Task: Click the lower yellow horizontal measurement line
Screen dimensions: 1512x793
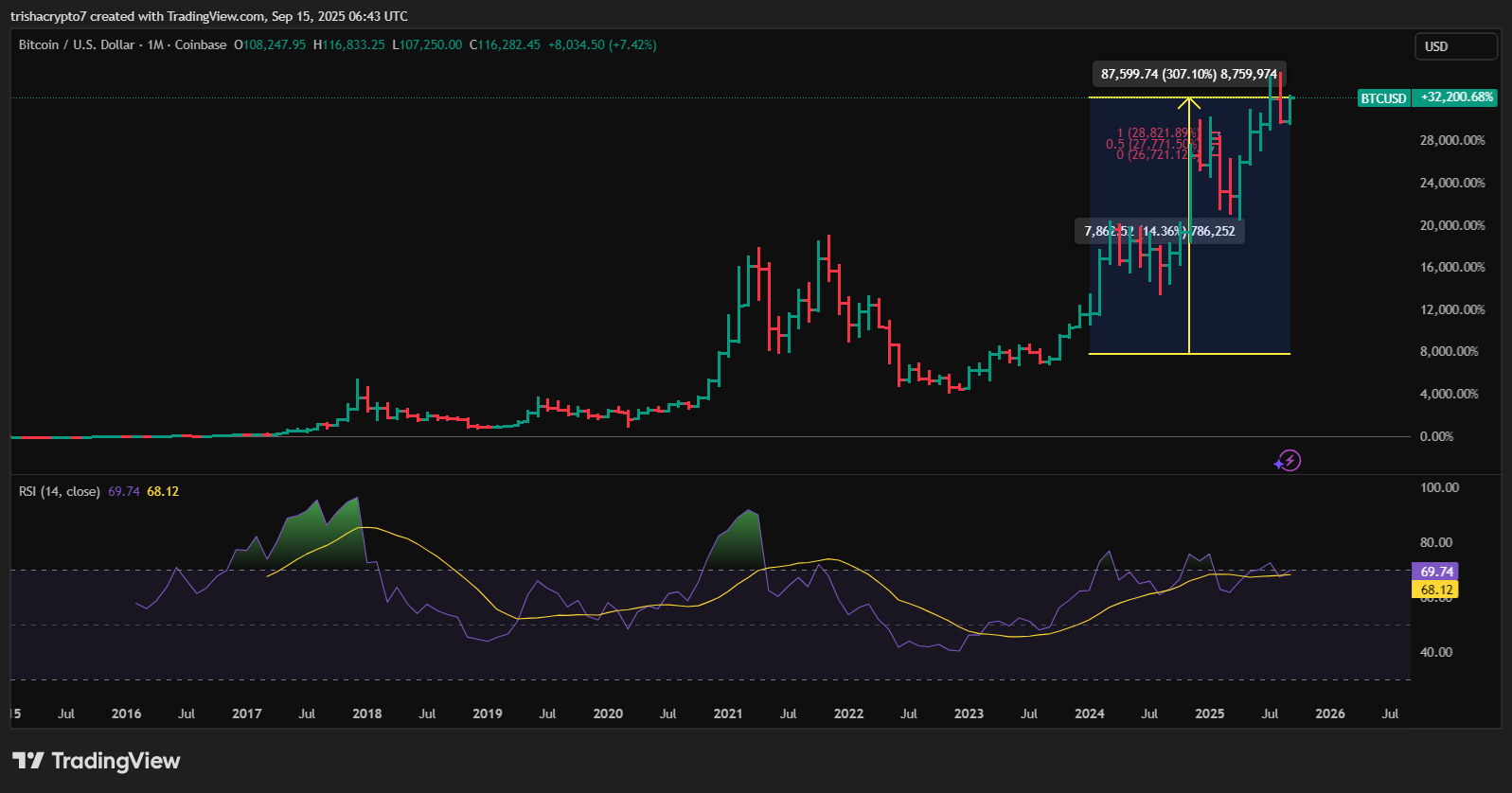Action: point(1136,354)
